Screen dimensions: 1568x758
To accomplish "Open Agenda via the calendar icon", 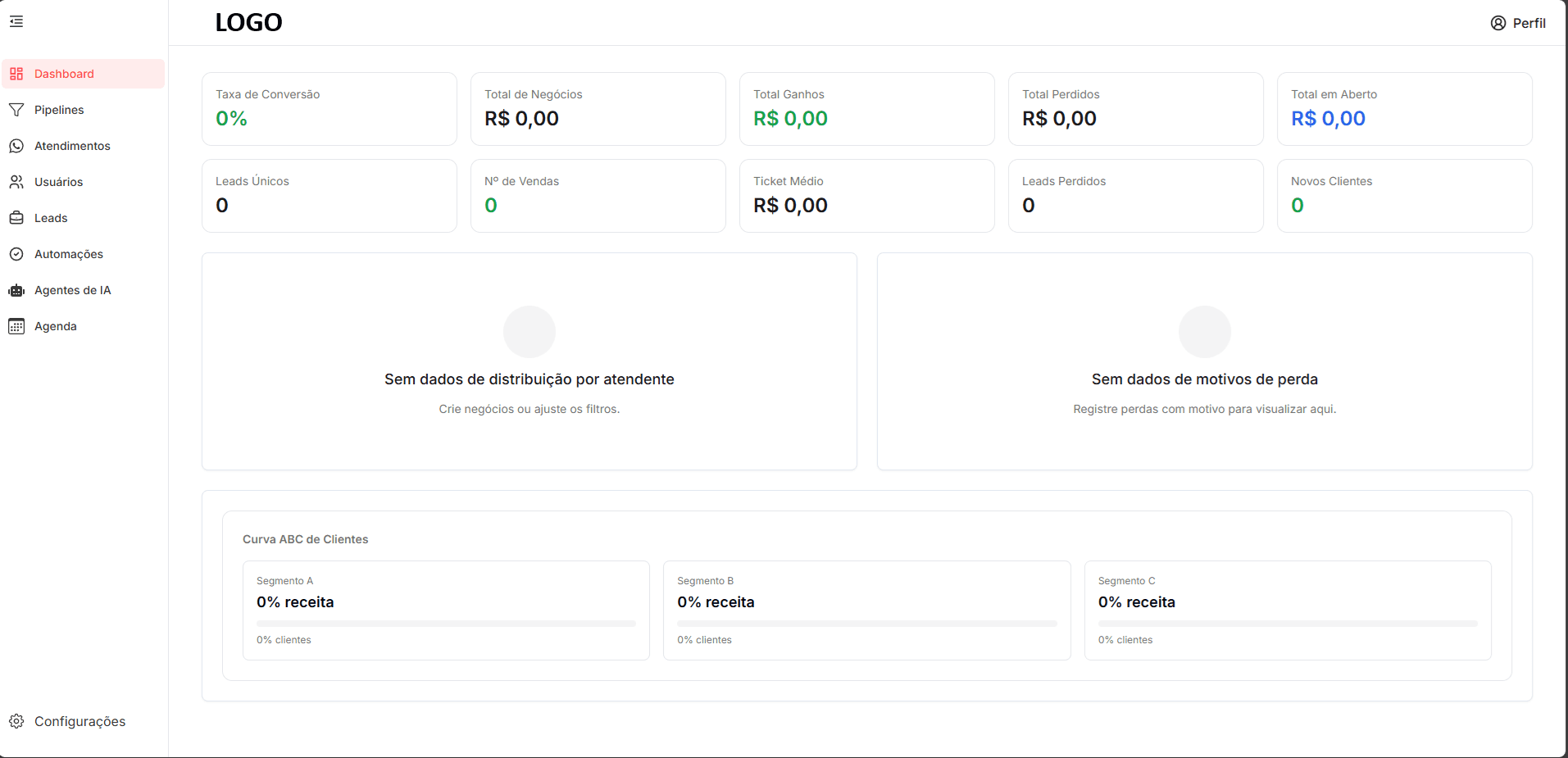I will pos(16,325).
